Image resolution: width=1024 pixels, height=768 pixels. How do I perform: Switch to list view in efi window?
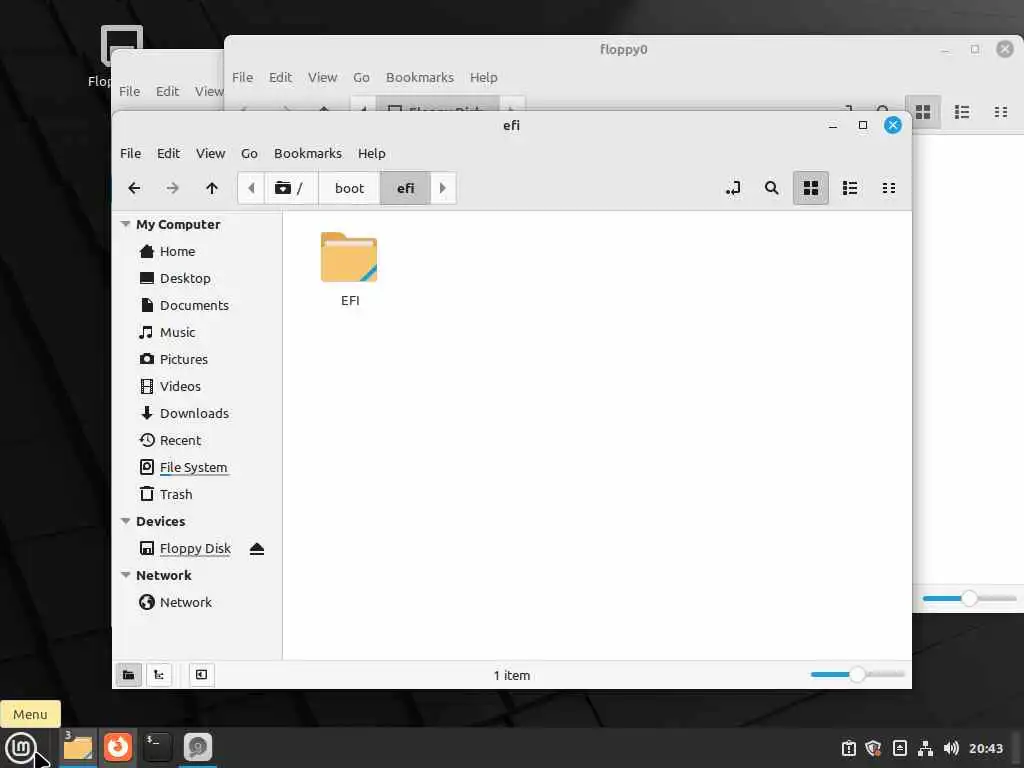pyautogui.click(x=850, y=188)
